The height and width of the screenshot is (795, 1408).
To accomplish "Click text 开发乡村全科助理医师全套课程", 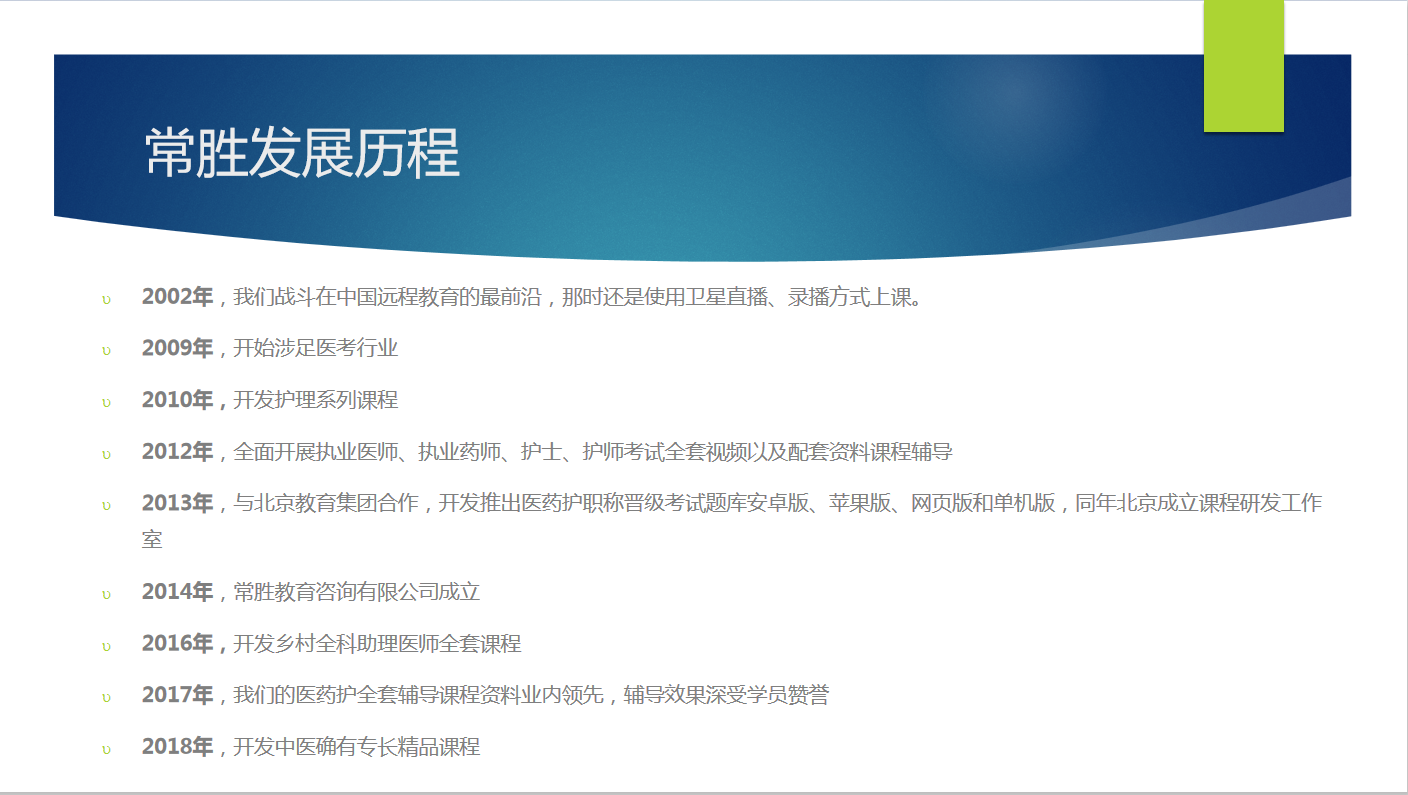I will [x=377, y=644].
